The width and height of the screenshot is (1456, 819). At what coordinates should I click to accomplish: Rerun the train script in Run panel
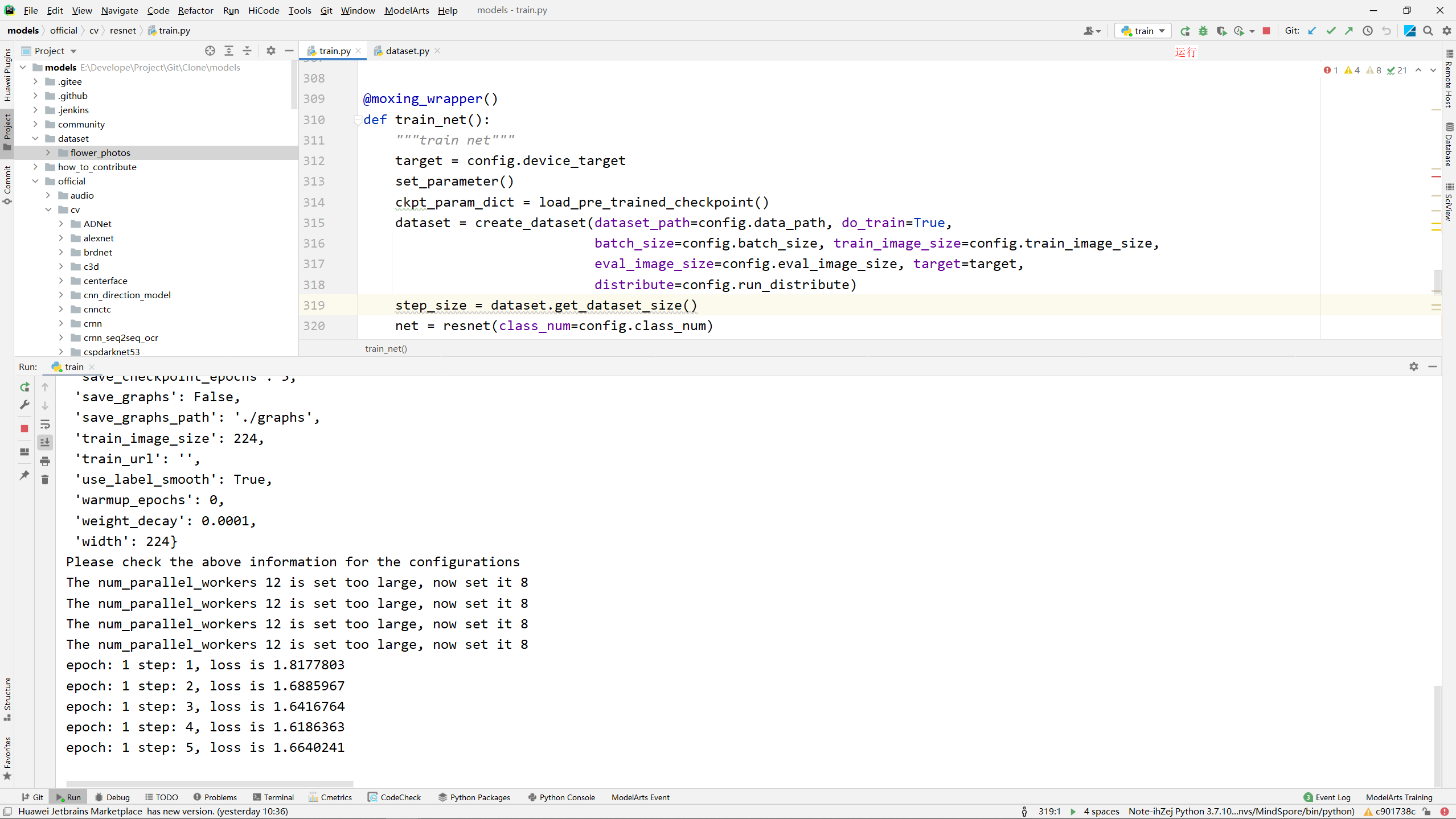coord(24,387)
